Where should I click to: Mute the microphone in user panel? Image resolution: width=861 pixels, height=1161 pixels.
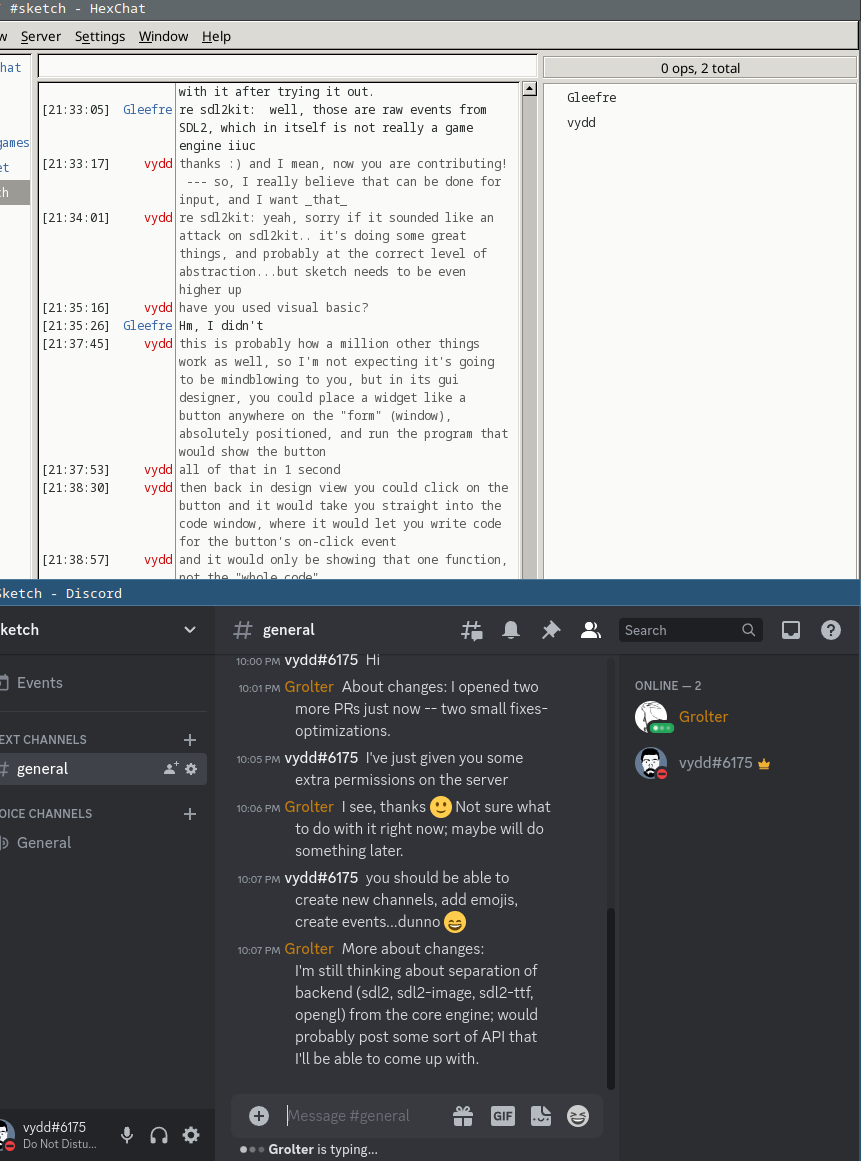(127, 1135)
